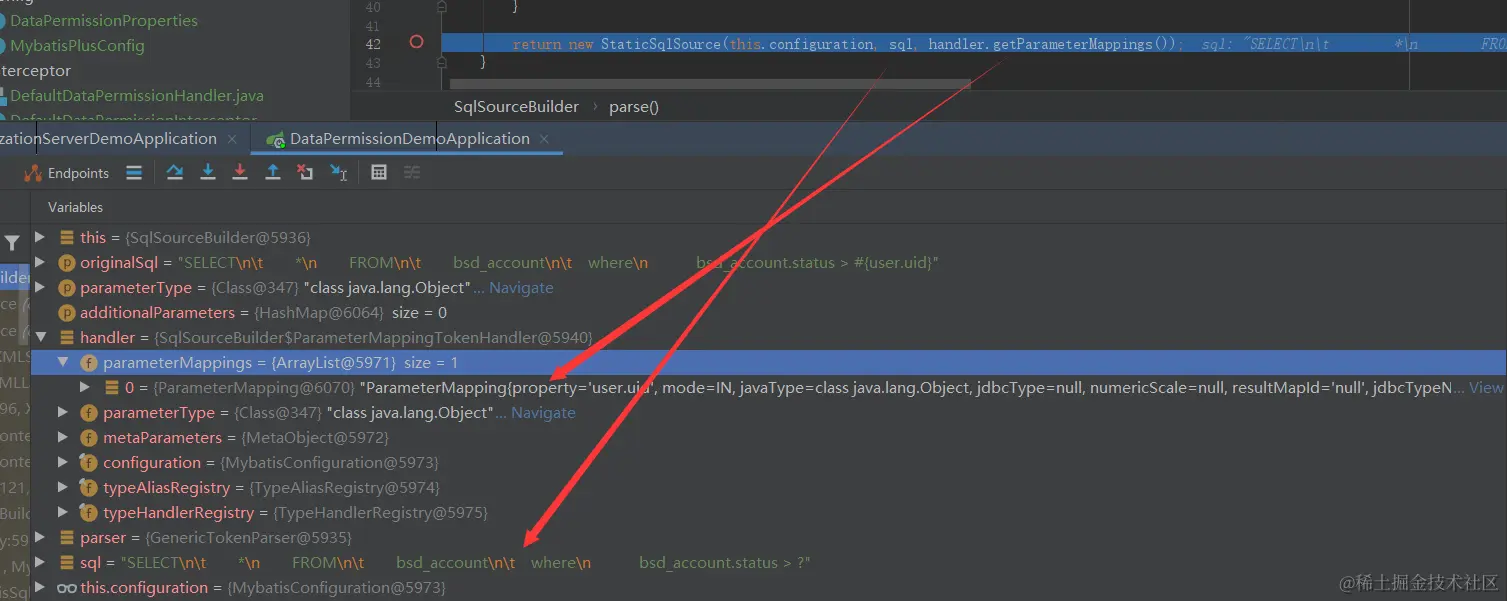This screenshot has width=1507, height=601.
Task: Expand the typeAliasRegistry node
Action: 63,487
